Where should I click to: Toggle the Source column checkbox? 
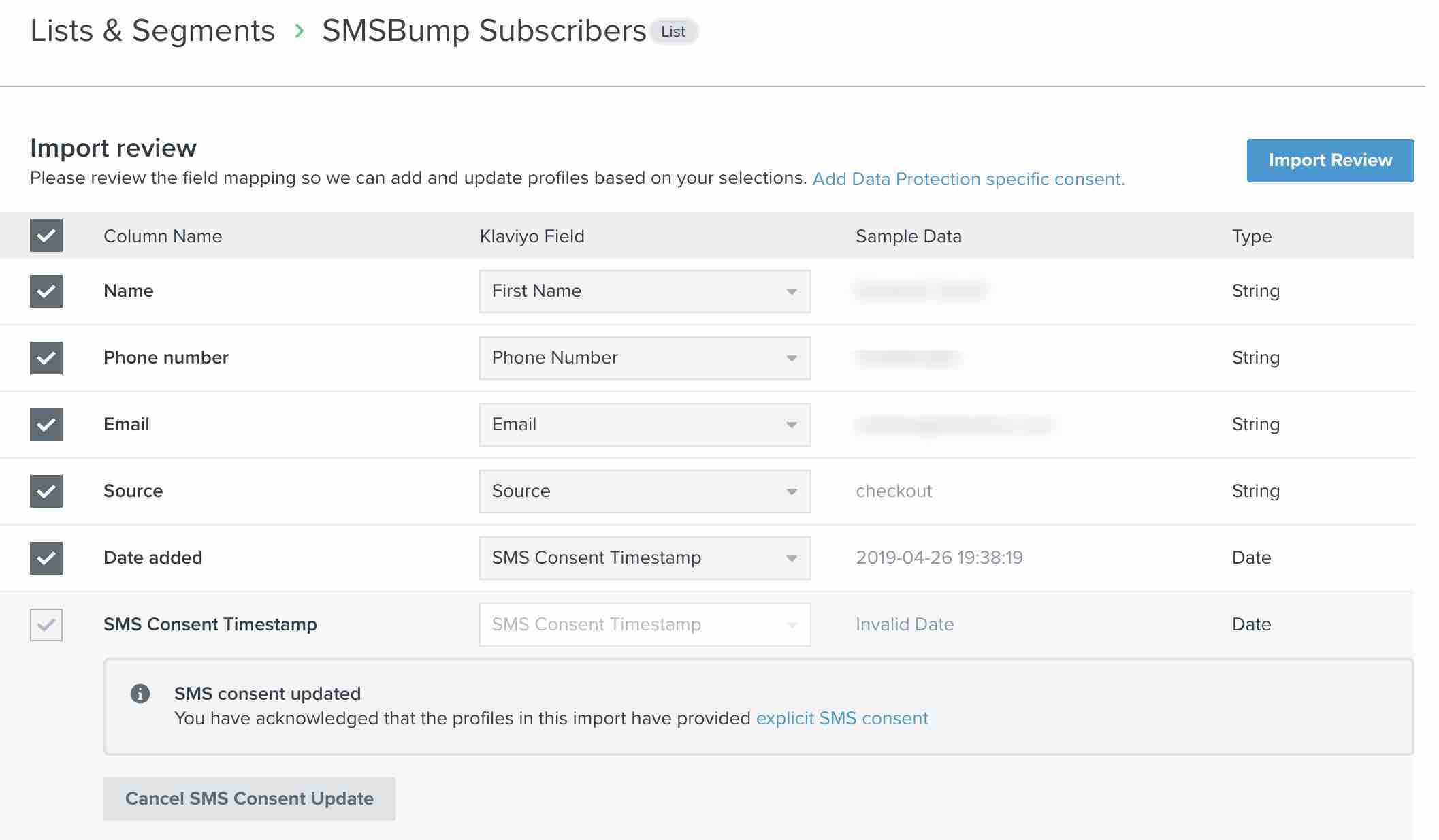click(46, 491)
